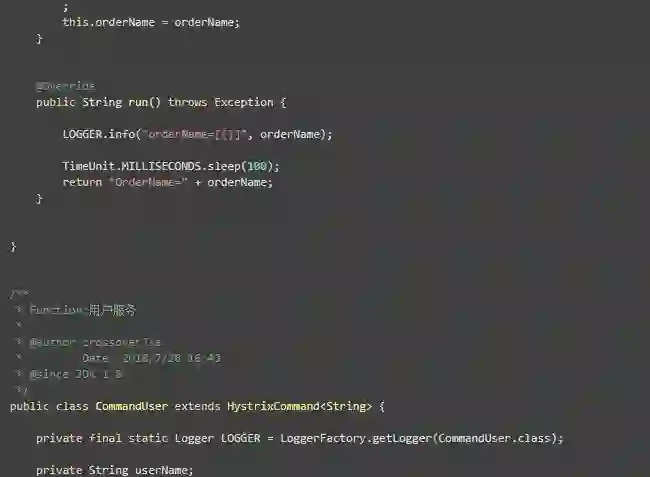This screenshot has width=650, height=477.
Task: Click the closing brace of run method
Action: point(39,199)
